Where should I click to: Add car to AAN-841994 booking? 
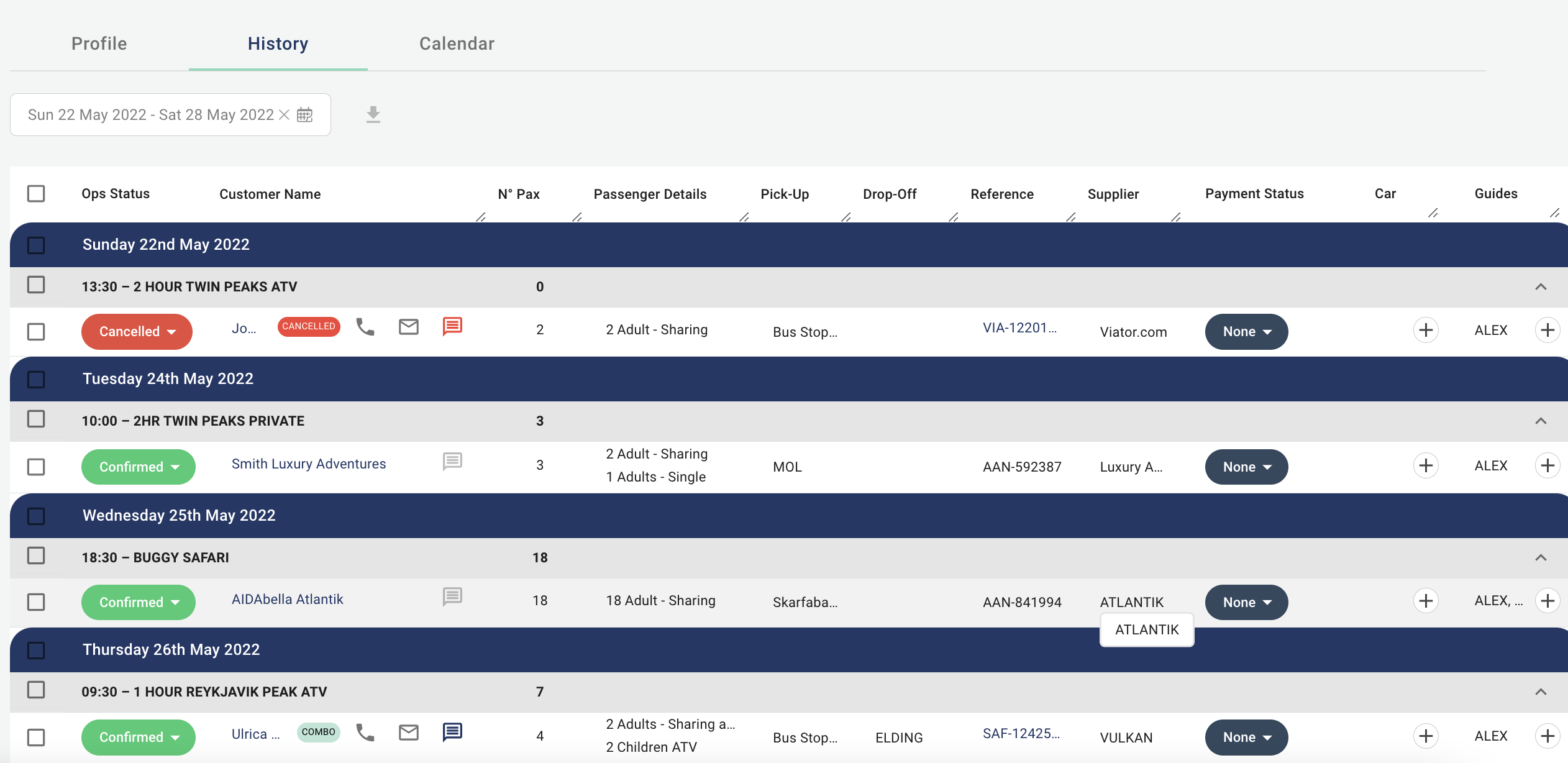tap(1426, 601)
